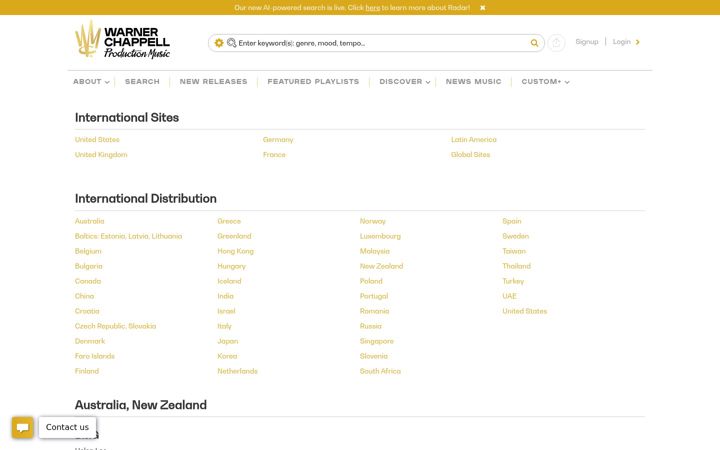
Task: Select Finland distribution link
Action: click(x=87, y=371)
